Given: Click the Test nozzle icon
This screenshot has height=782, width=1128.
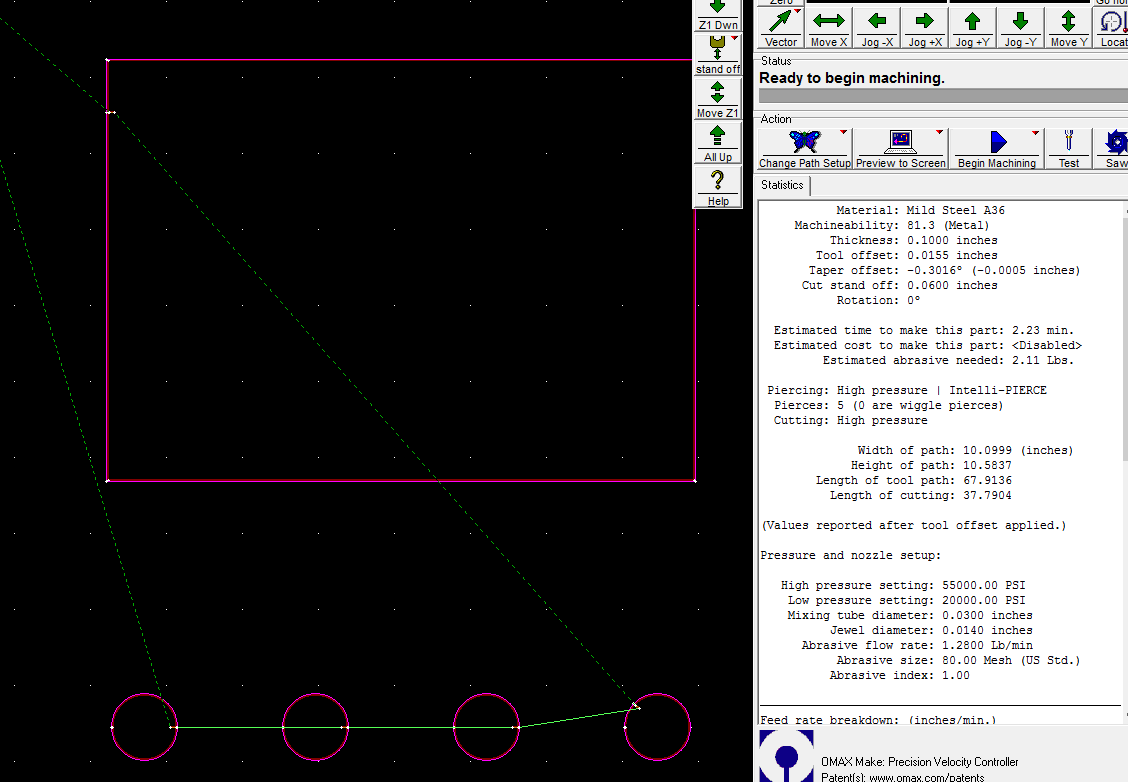Looking at the screenshot, I should coord(1069,140).
